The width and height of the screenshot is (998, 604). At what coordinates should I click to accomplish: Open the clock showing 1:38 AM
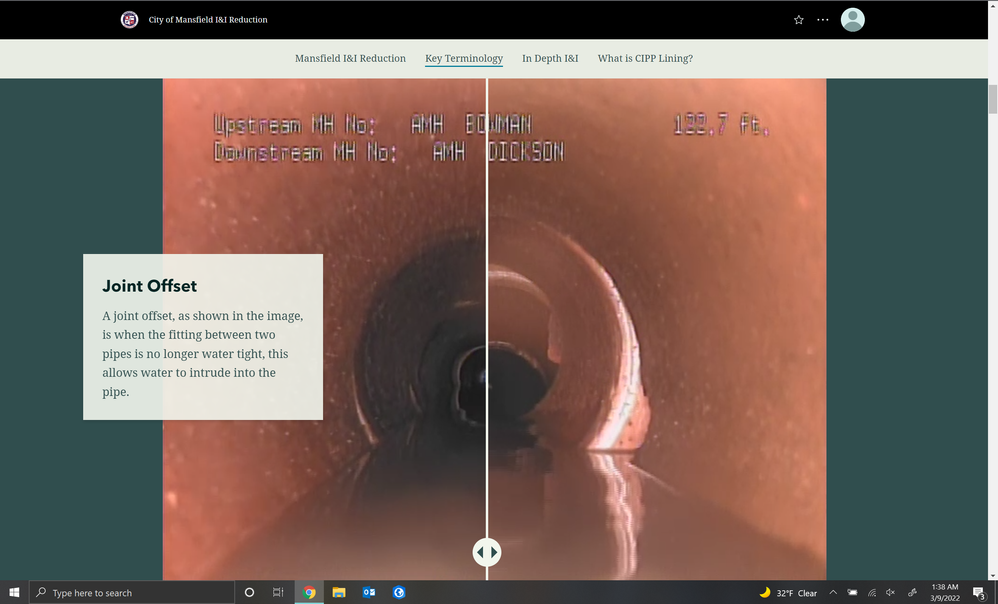point(945,593)
